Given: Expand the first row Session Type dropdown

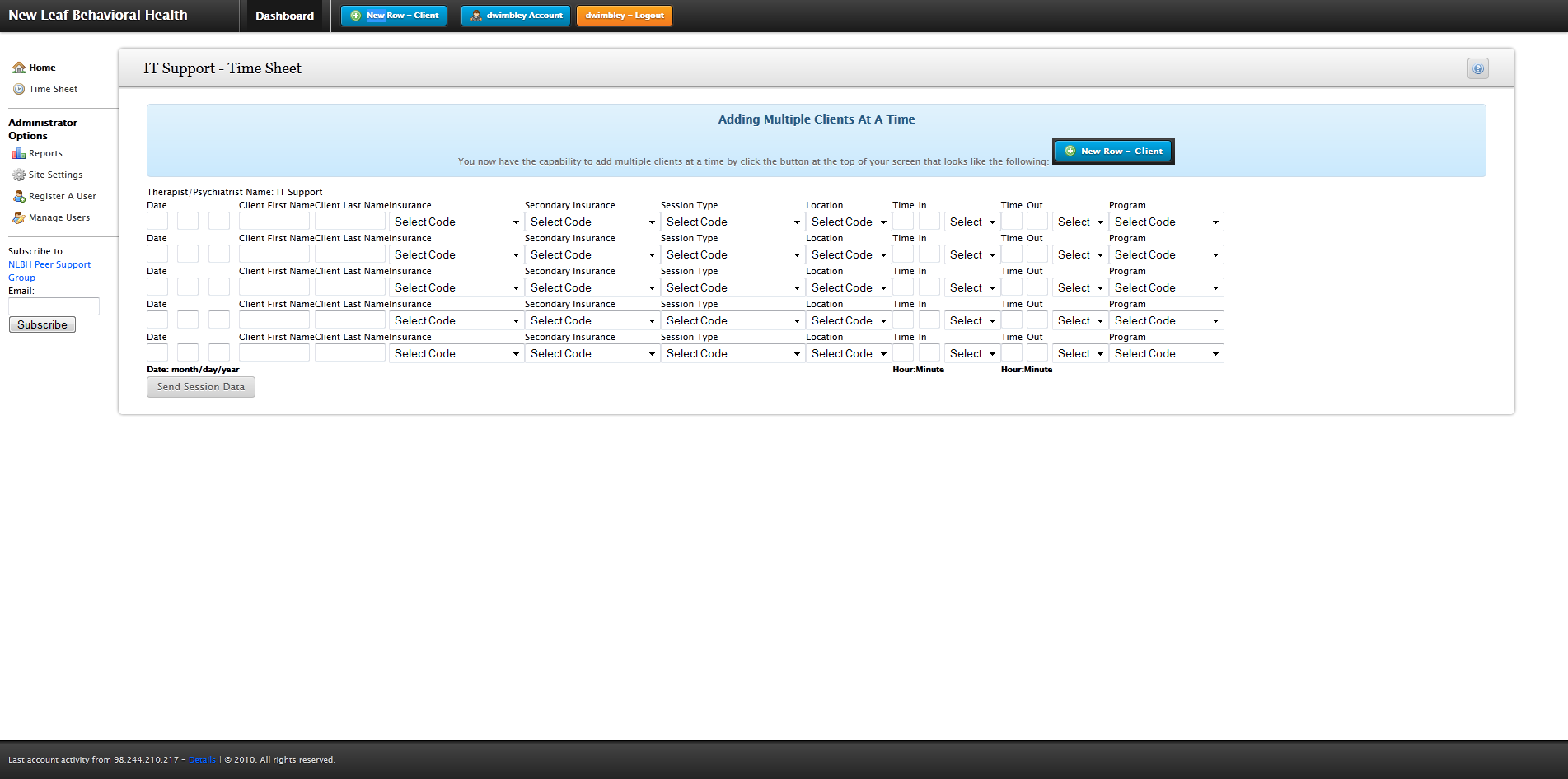Looking at the screenshot, I should coord(733,222).
